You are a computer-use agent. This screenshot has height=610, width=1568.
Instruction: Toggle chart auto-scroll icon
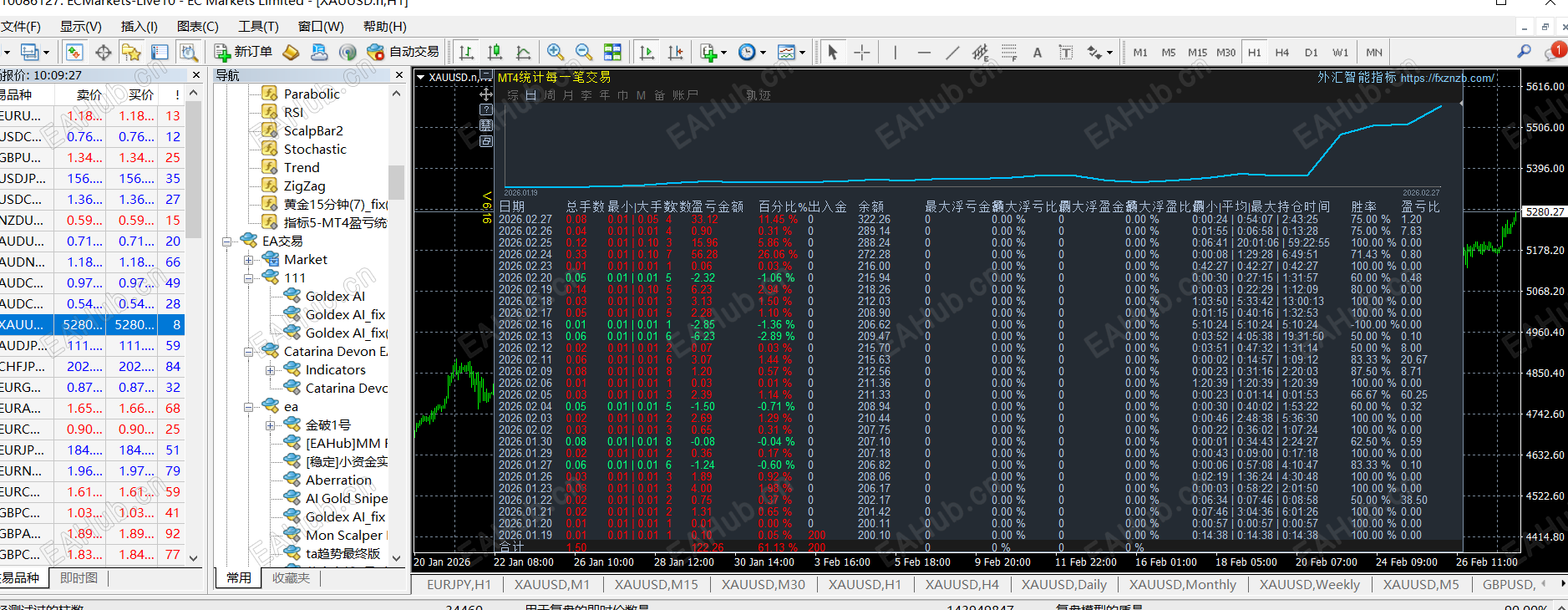pyautogui.click(x=647, y=52)
